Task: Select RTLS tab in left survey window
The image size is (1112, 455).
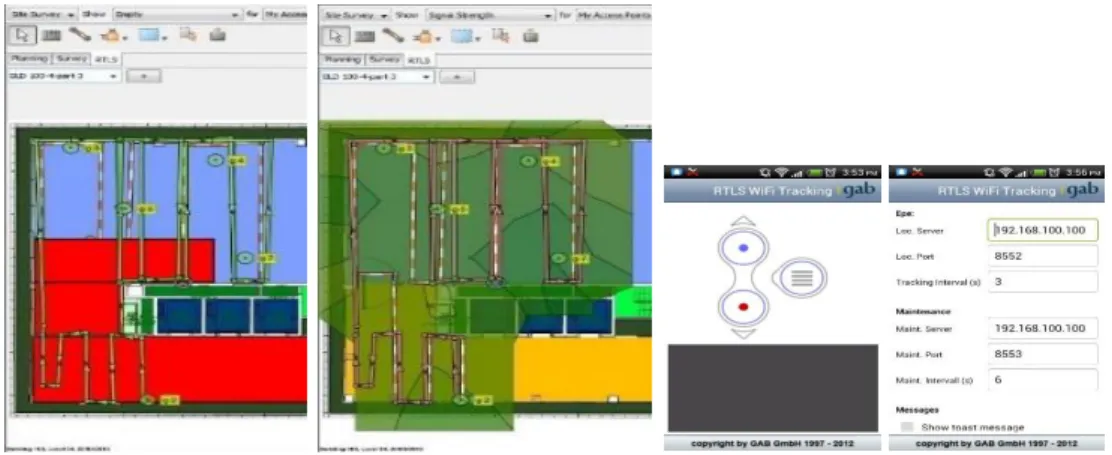Action: 106,60
